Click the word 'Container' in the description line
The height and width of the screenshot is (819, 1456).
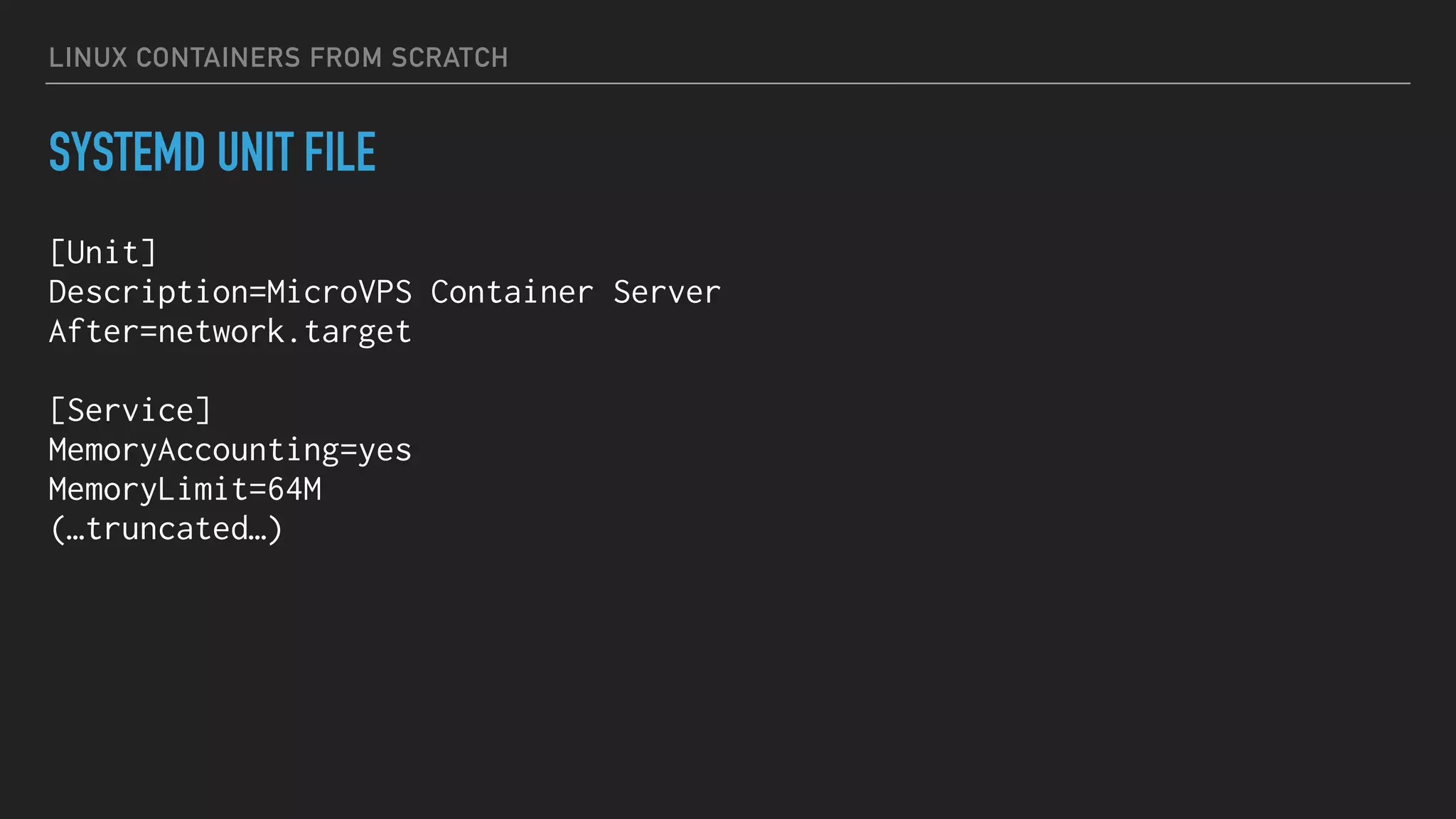pos(512,293)
